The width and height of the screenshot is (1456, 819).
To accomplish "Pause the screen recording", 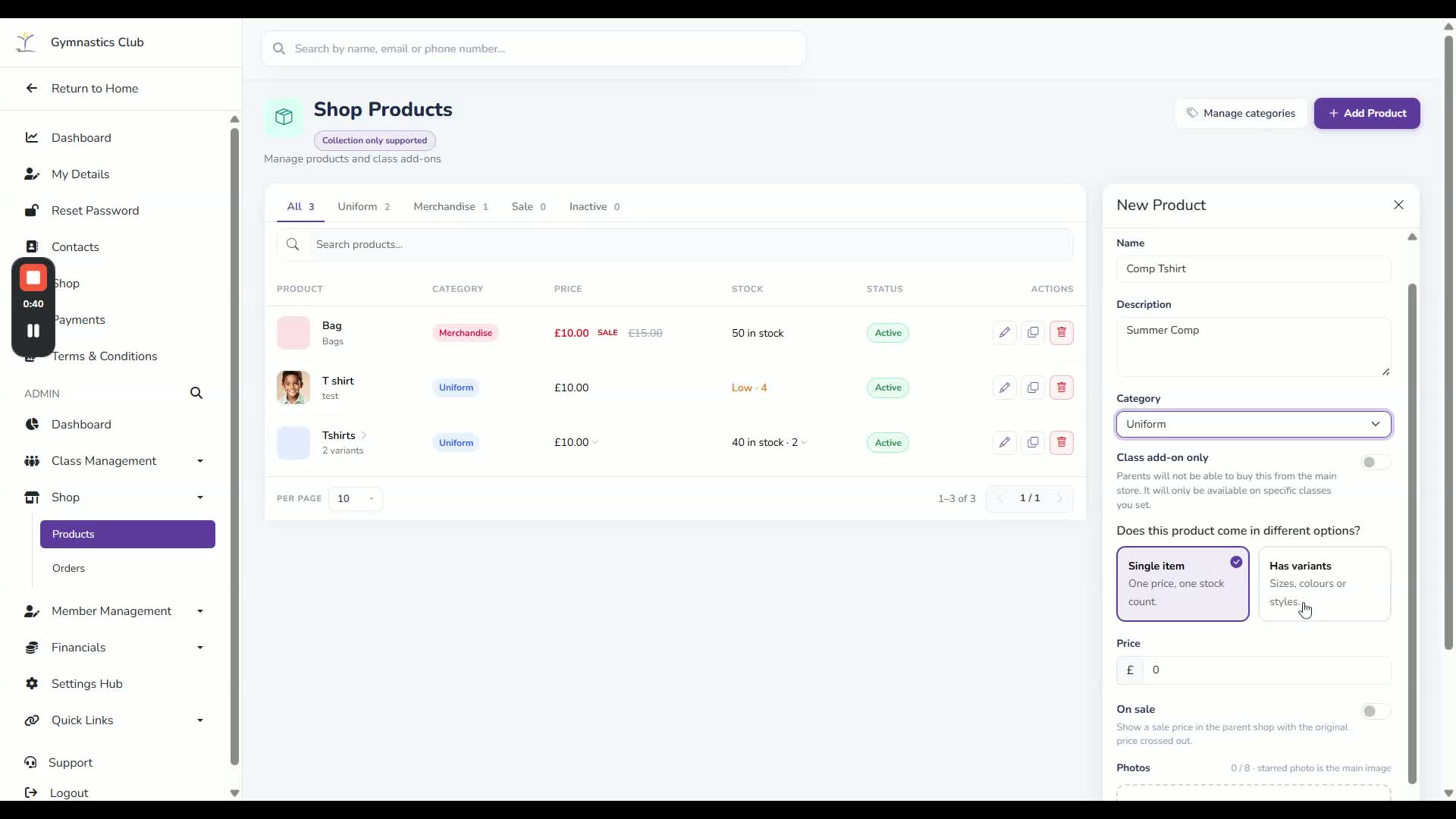I will (33, 331).
